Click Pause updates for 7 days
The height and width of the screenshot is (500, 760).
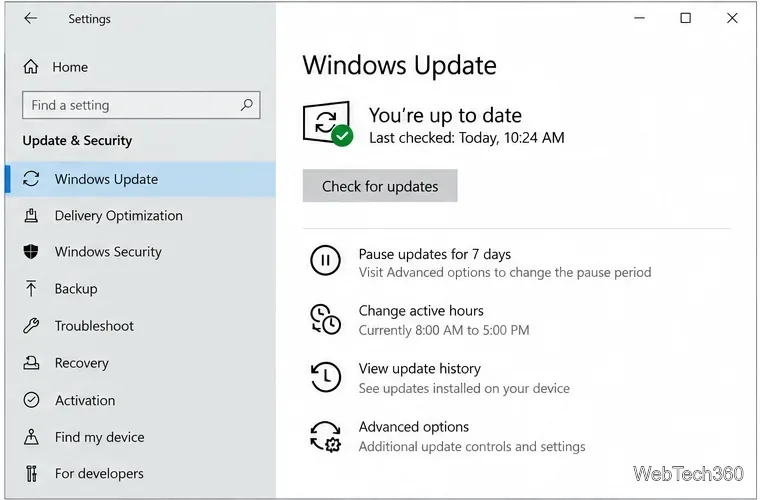pyautogui.click(x=435, y=254)
